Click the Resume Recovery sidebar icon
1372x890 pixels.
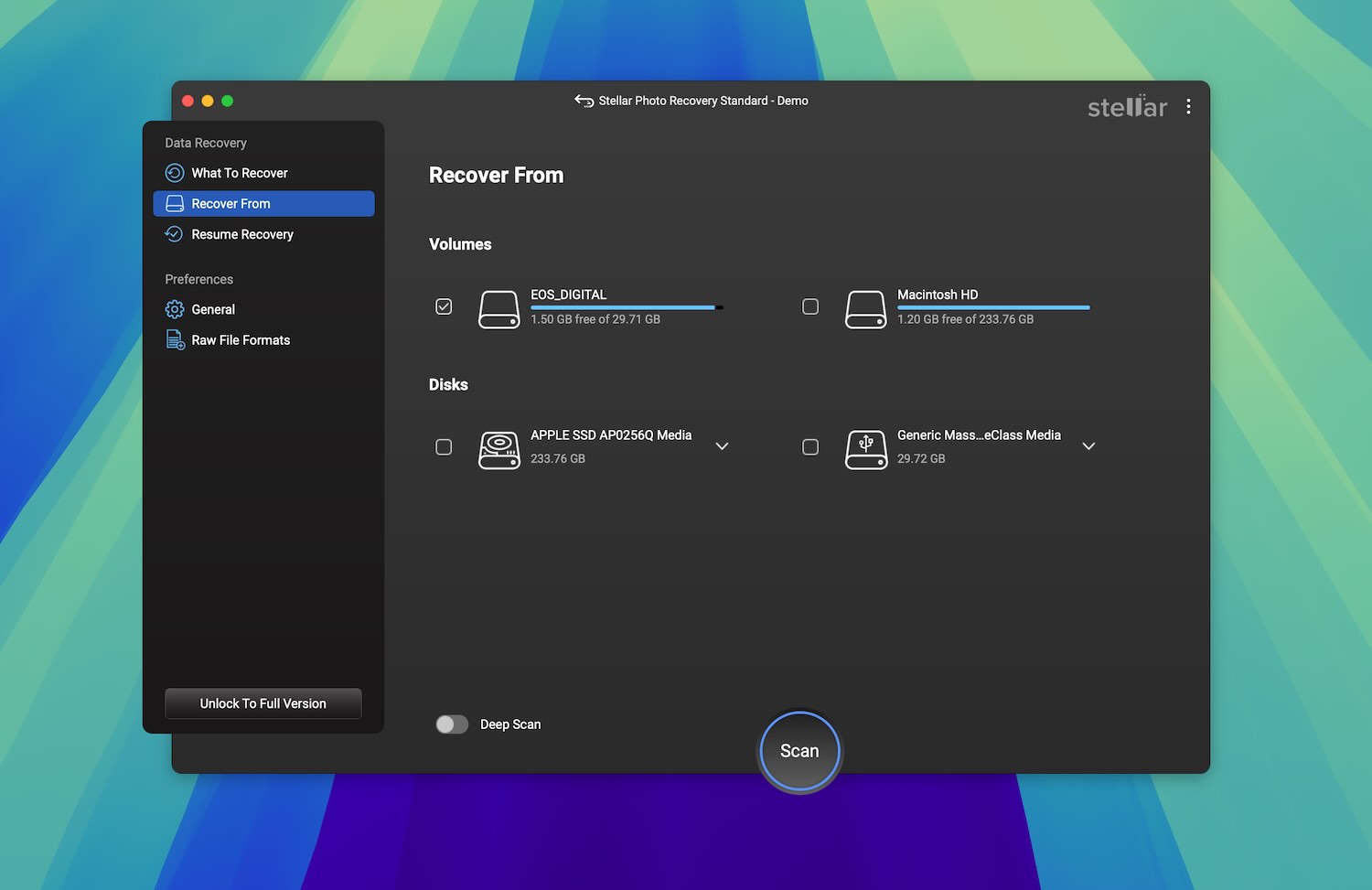pos(174,234)
